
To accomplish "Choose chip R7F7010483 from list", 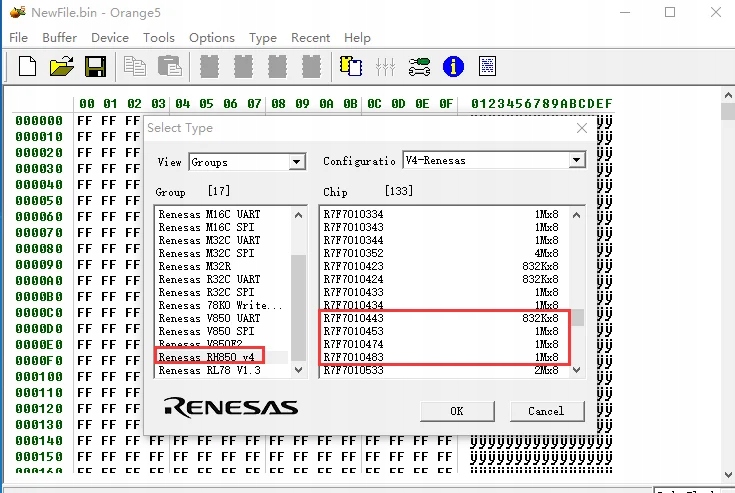I will point(354,357).
